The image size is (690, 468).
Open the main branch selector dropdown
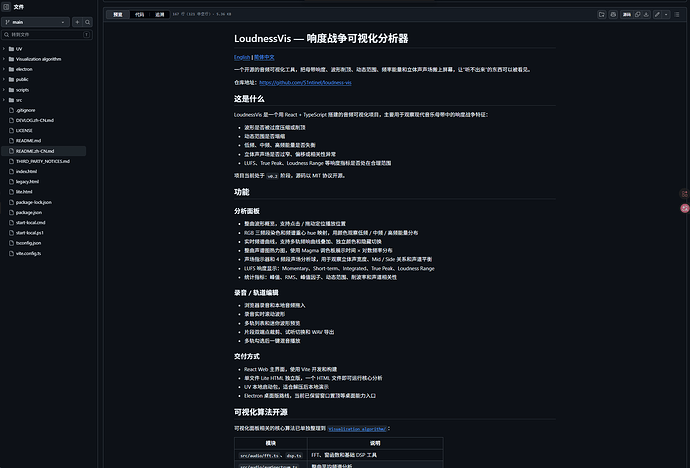coord(36,22)
